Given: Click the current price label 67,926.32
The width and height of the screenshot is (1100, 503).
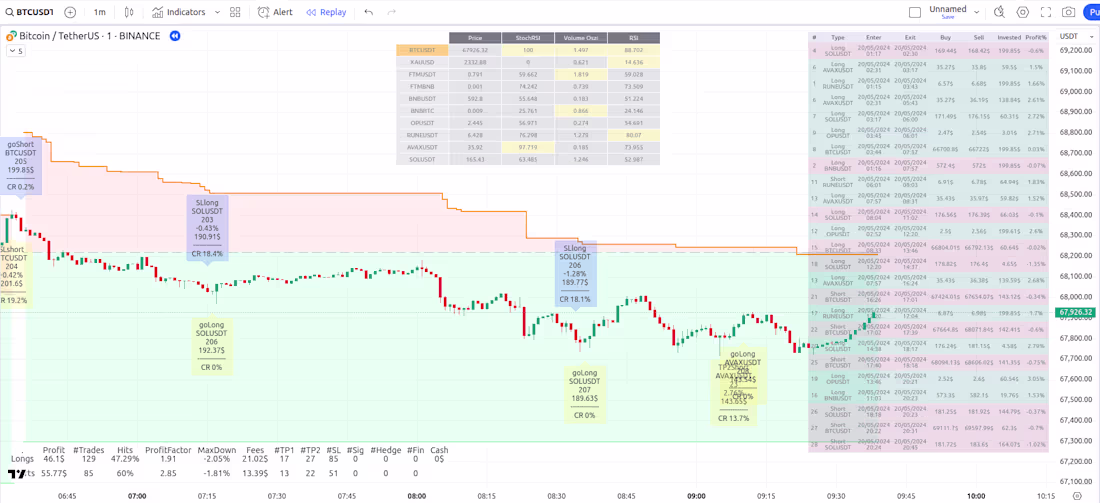Looking at the screenshot, I should tap(1077, 312).
